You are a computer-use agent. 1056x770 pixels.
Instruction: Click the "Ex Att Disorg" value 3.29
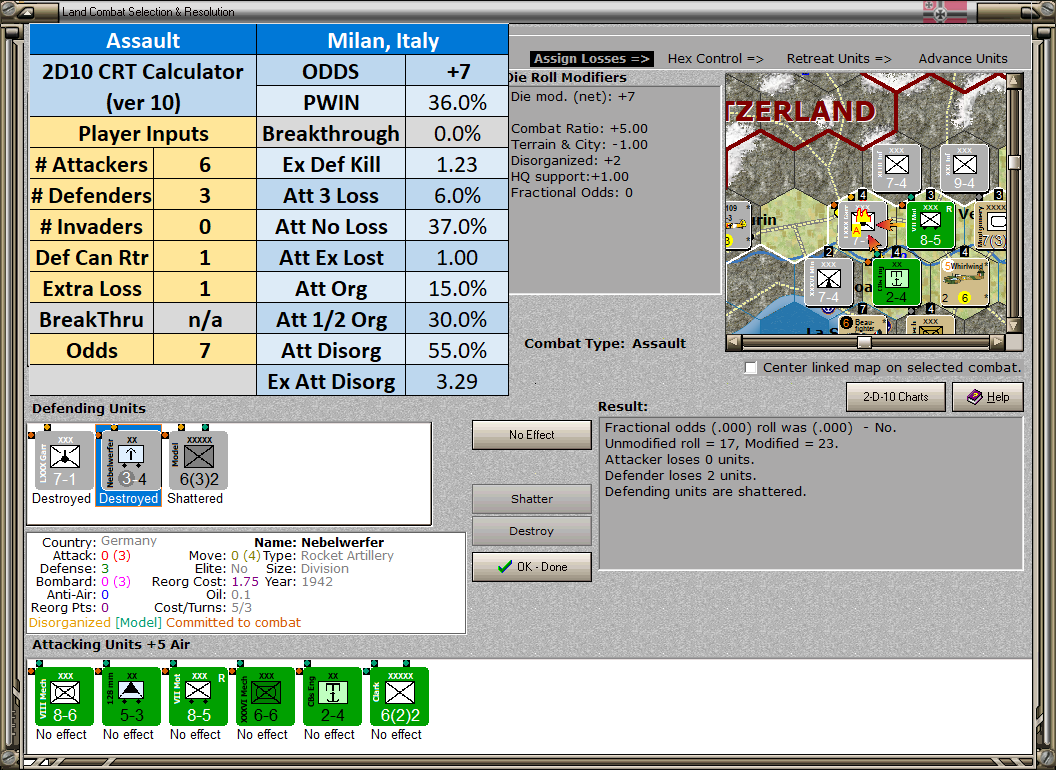pos(457,381)
